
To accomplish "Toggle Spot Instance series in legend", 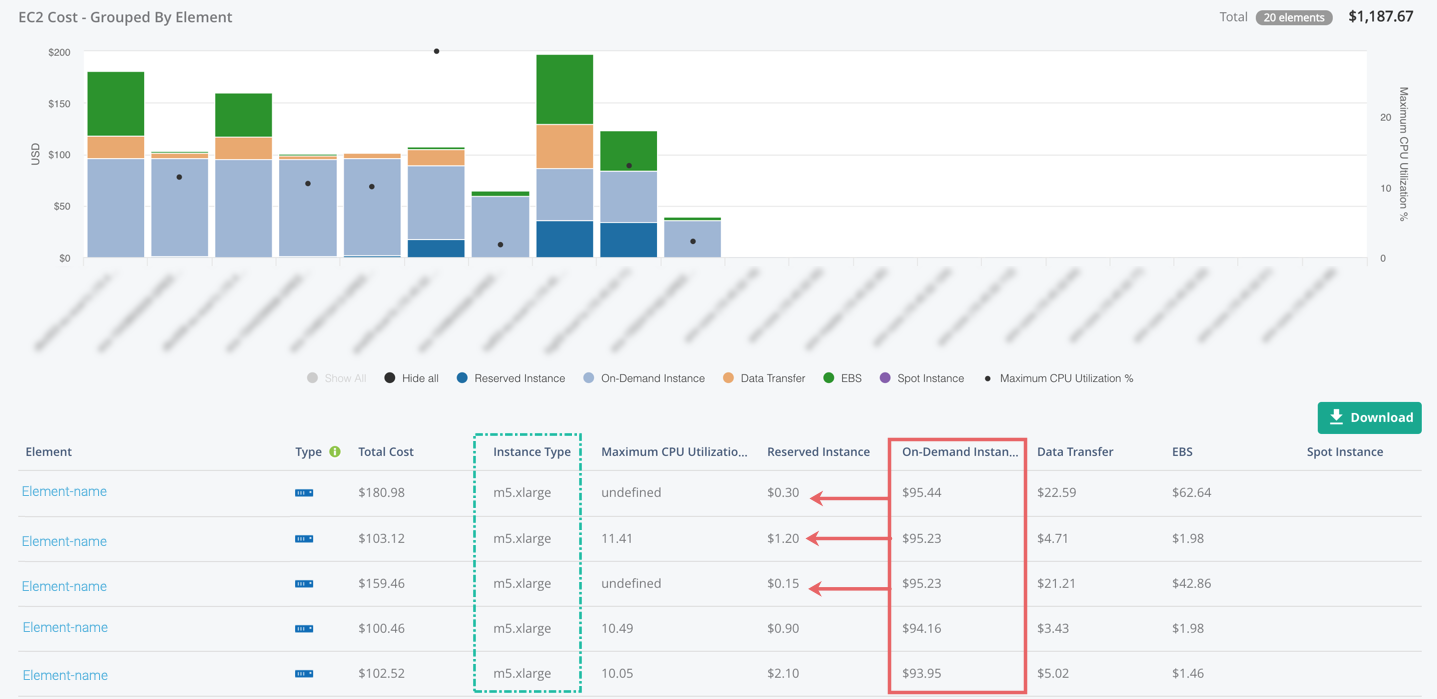I will [x=921, y=378].
